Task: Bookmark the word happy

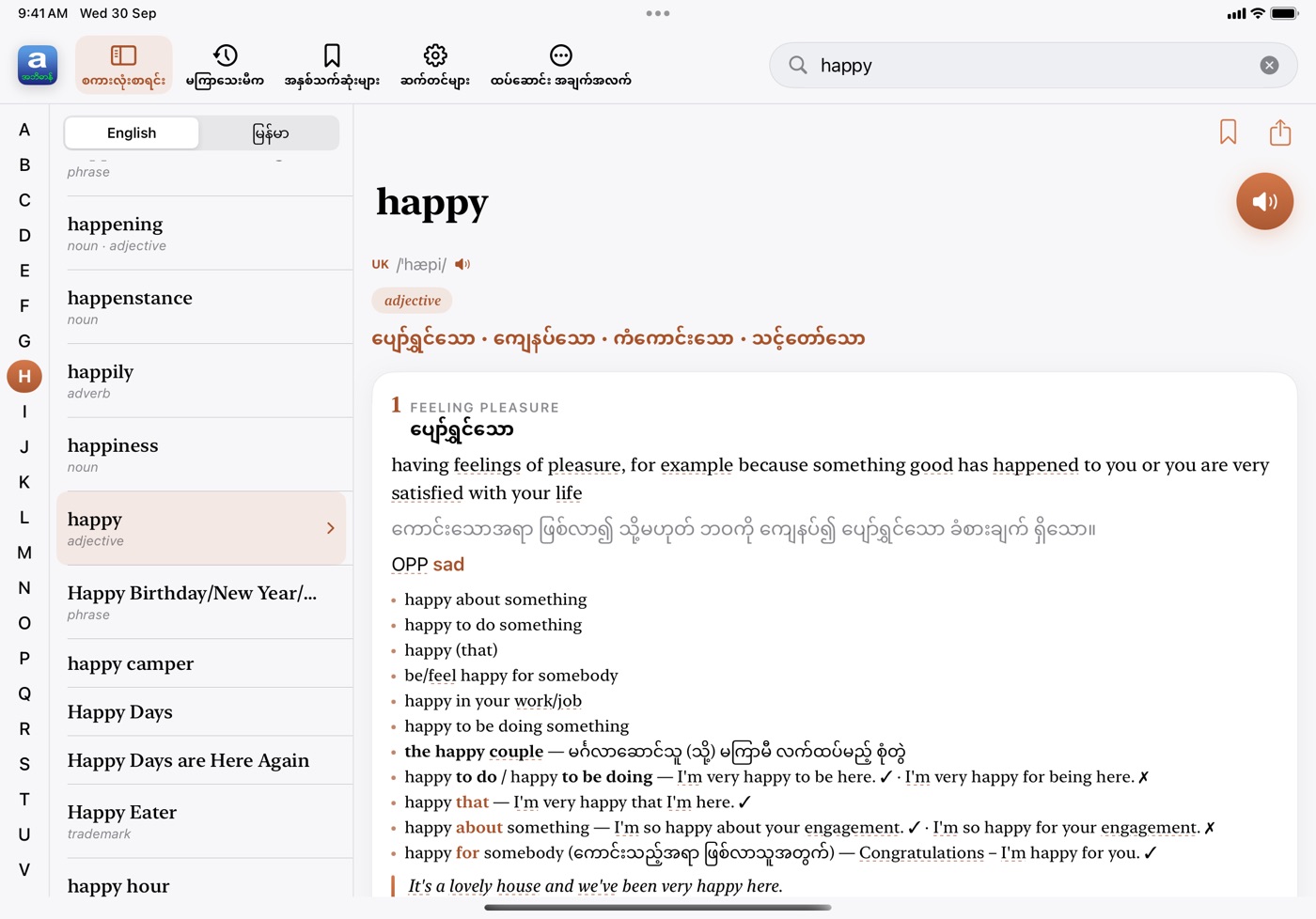Action: point(1228,132)
